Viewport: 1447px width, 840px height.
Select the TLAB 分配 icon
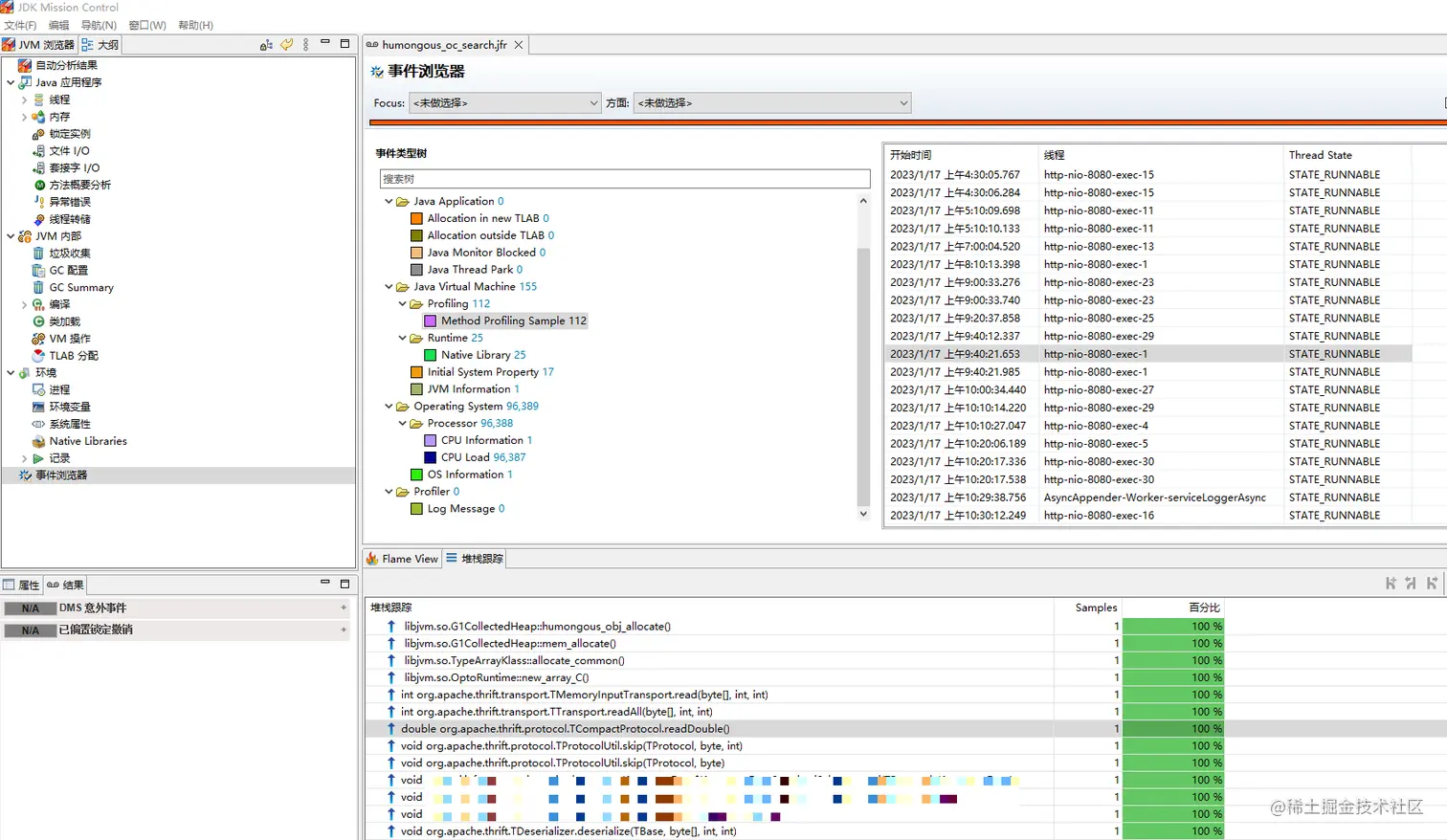point(38,355)
